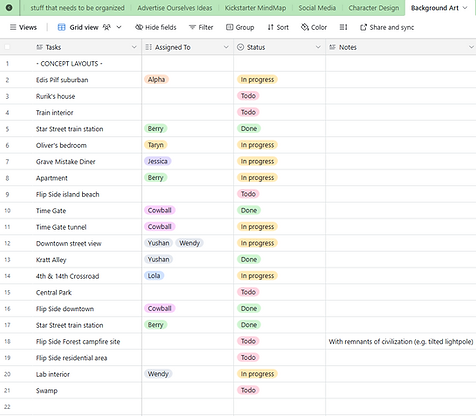Switch to Kickstarter MindMap tab
Image resolution: width=476 pixels, height=416 pixels.
click(x=255, y=8)
